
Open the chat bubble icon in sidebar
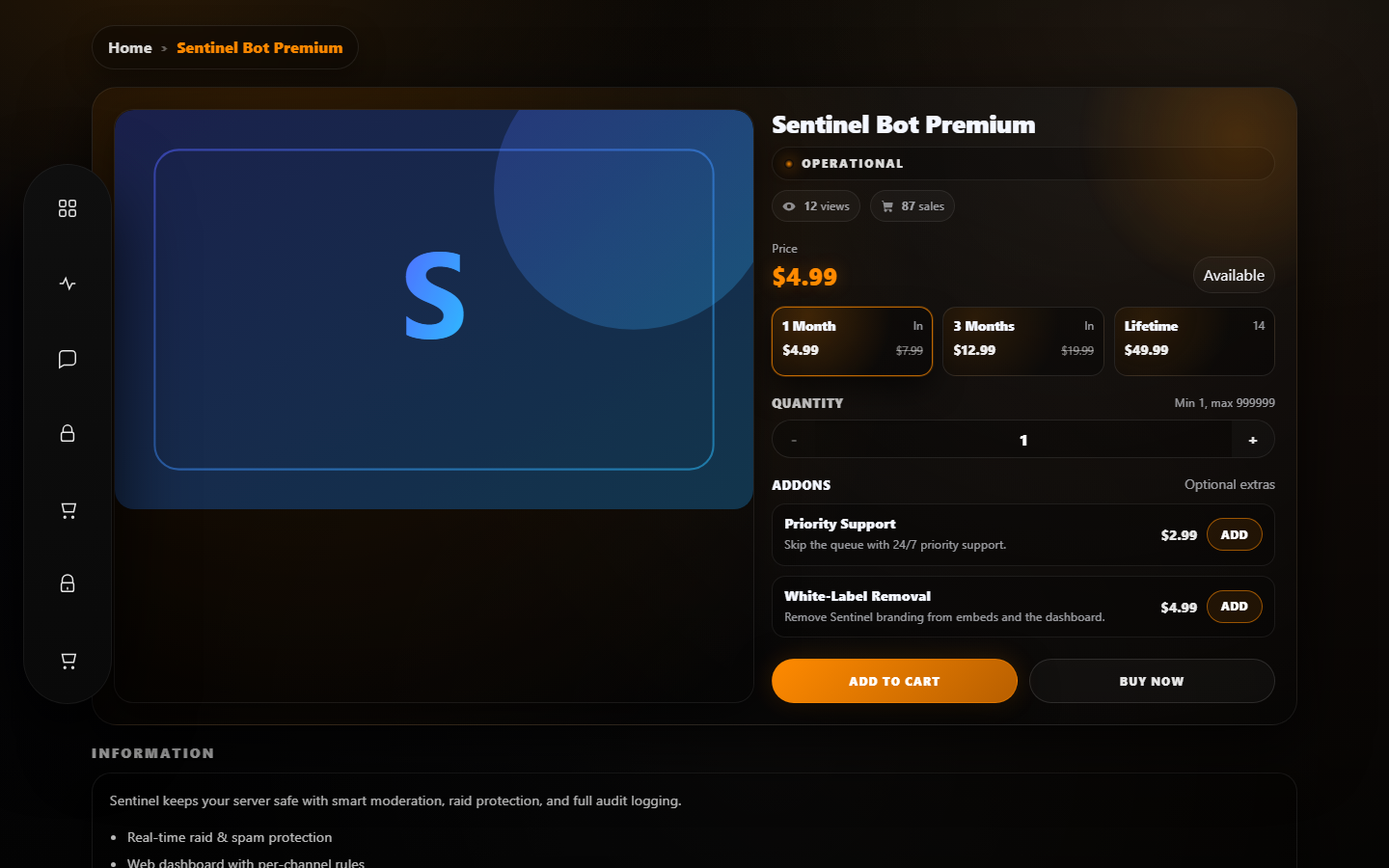coord(68,359)
